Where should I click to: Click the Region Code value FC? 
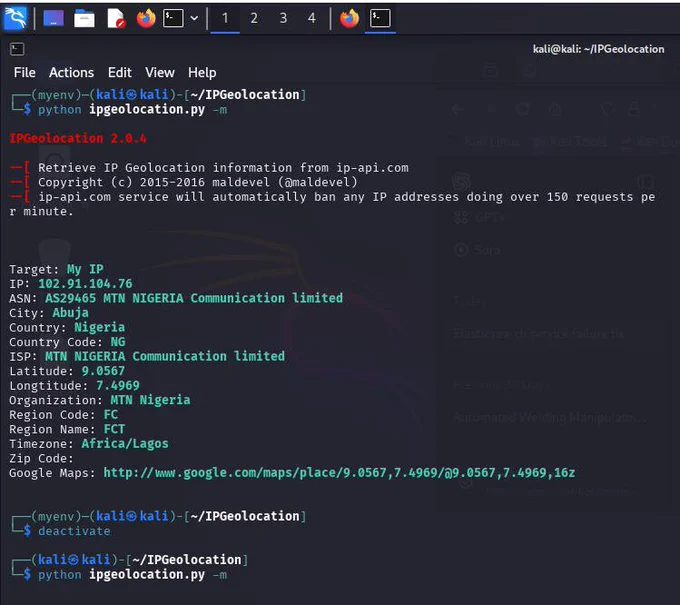pyautogui.click(x=111, y=415)
